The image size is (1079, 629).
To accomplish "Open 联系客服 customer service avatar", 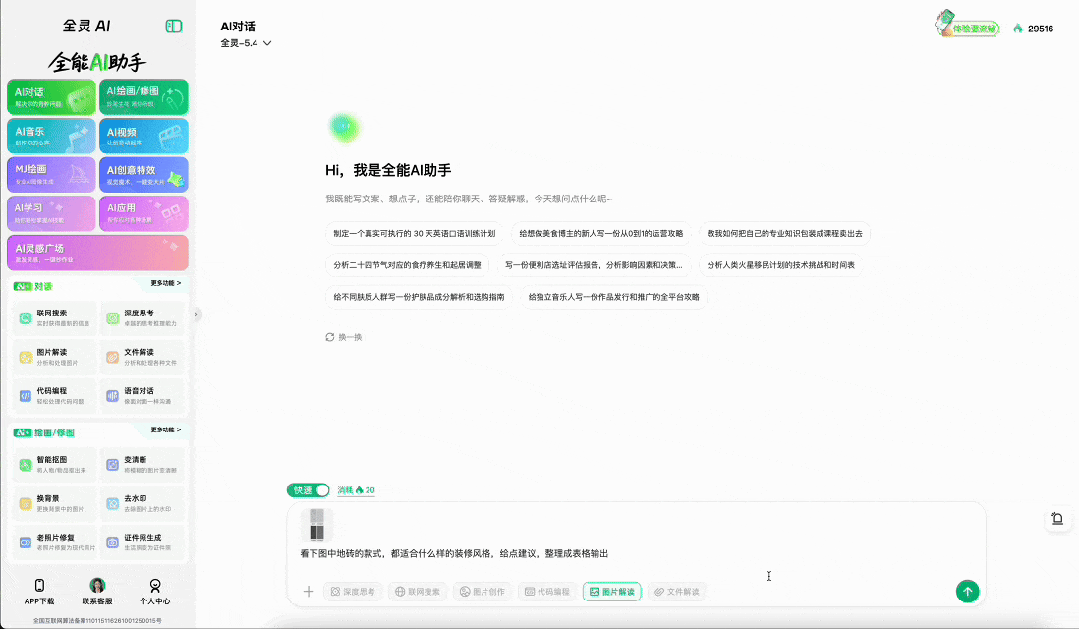I will tap(97, 586).
